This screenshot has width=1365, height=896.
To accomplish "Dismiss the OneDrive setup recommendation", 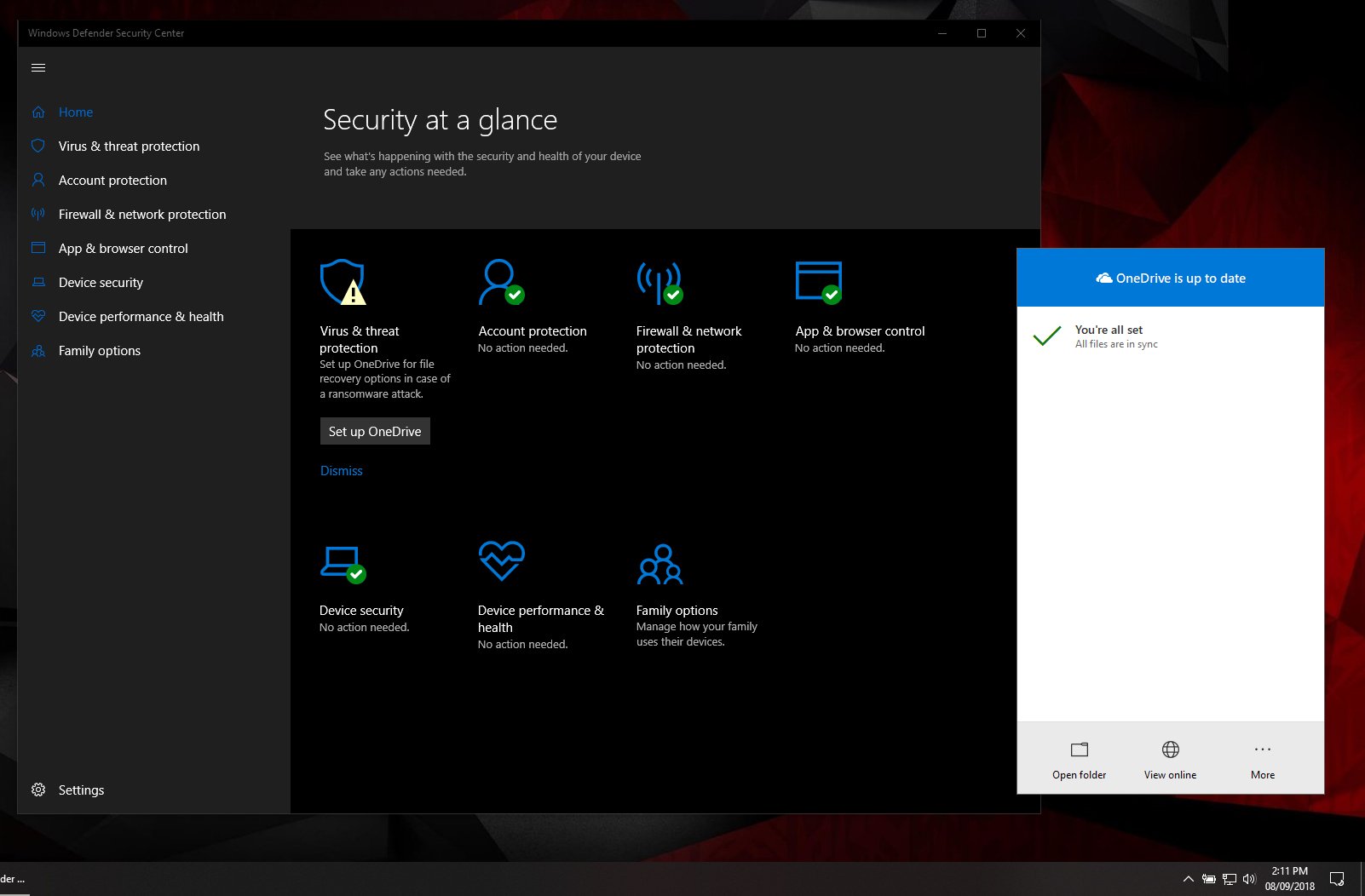I will 341,471.
